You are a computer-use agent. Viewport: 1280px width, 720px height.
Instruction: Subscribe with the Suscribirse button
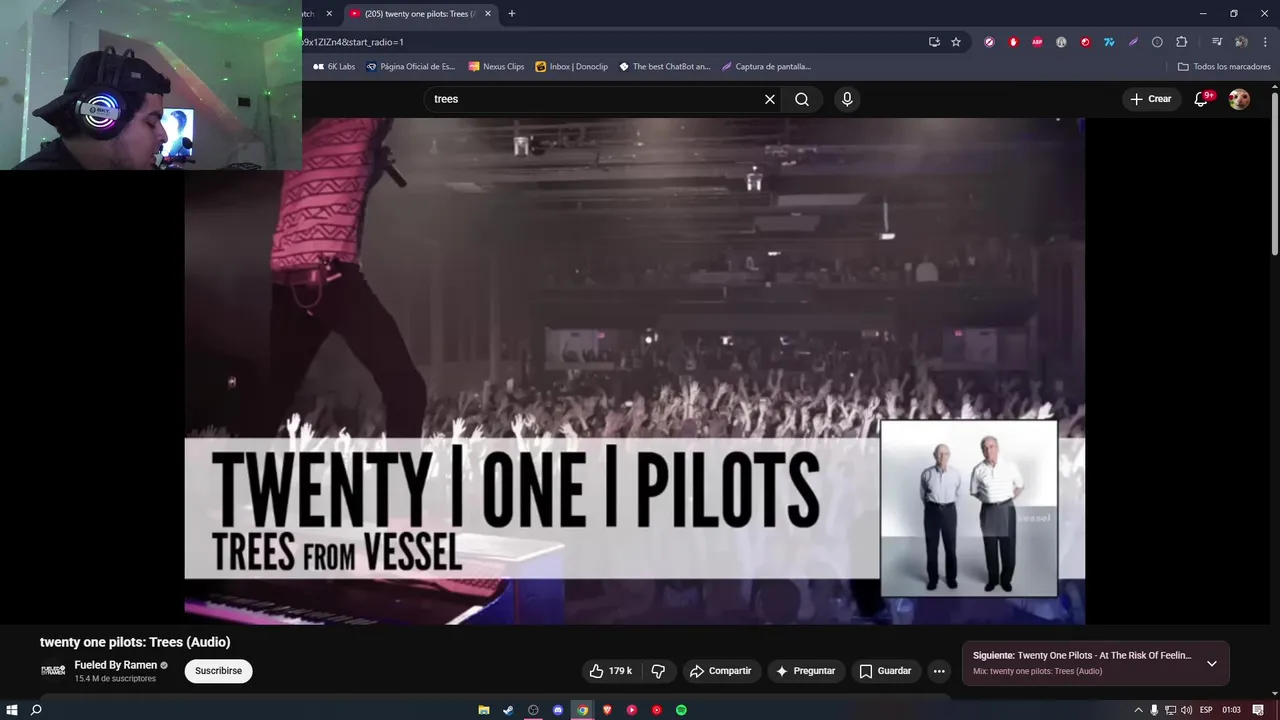[218, 671]
